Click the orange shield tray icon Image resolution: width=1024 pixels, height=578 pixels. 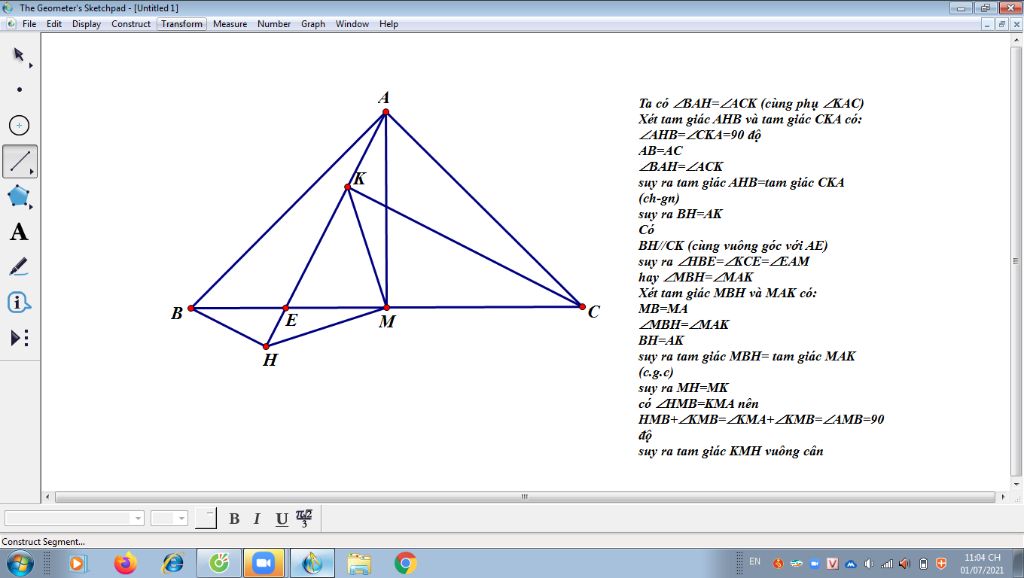[941, 563]
